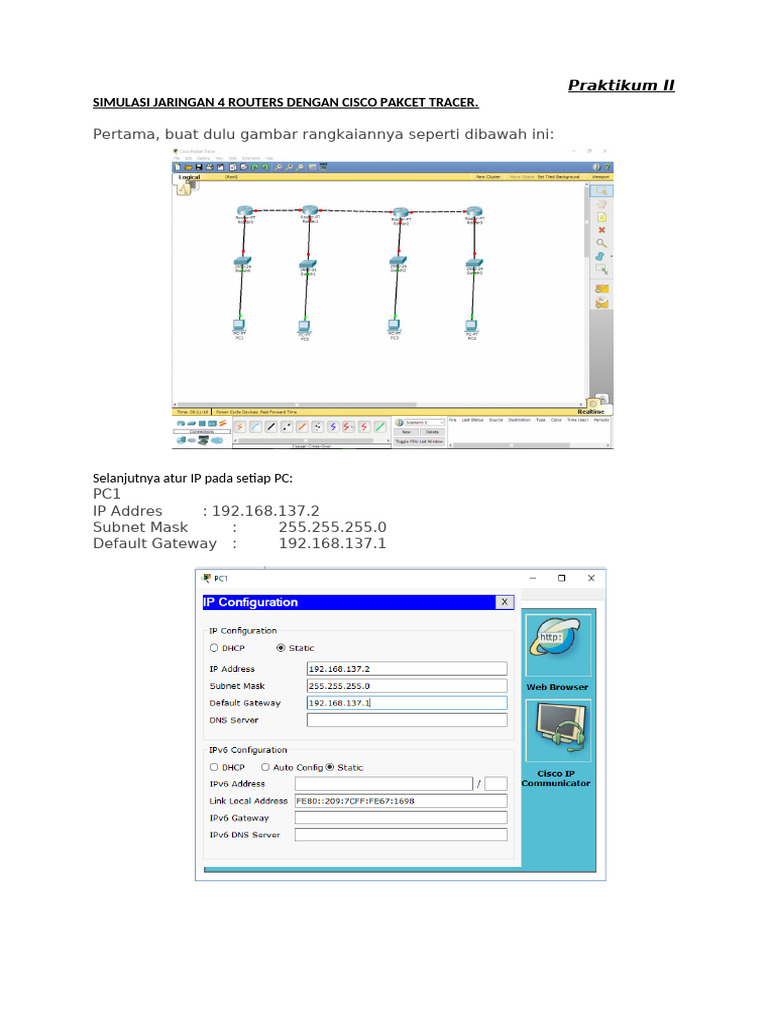Choose the copper straight-through black cable
768x1024 pixels.
(271, 427)
